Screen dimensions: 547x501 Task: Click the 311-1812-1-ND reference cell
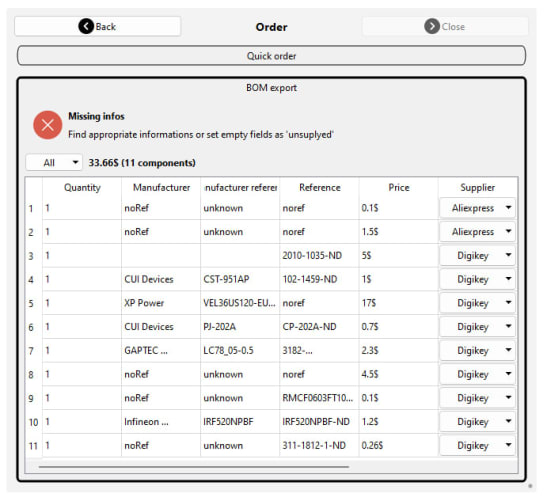(320, 446)
